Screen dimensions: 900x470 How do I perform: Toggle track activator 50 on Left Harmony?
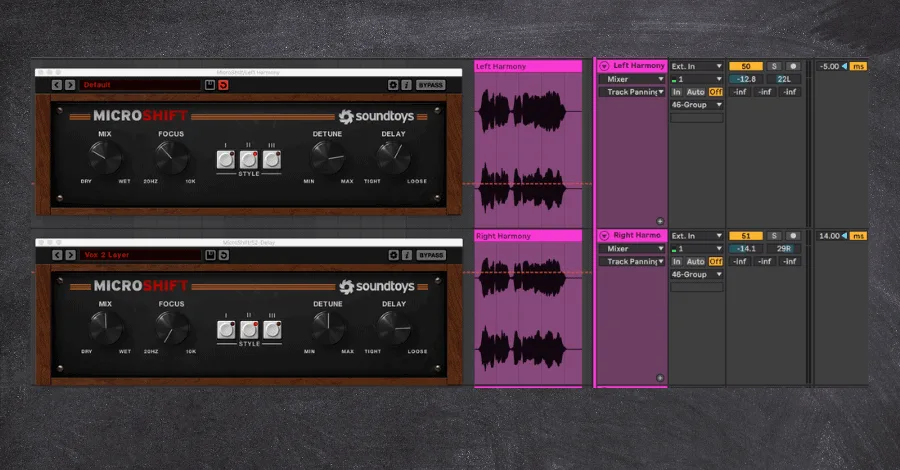(746, 67)
